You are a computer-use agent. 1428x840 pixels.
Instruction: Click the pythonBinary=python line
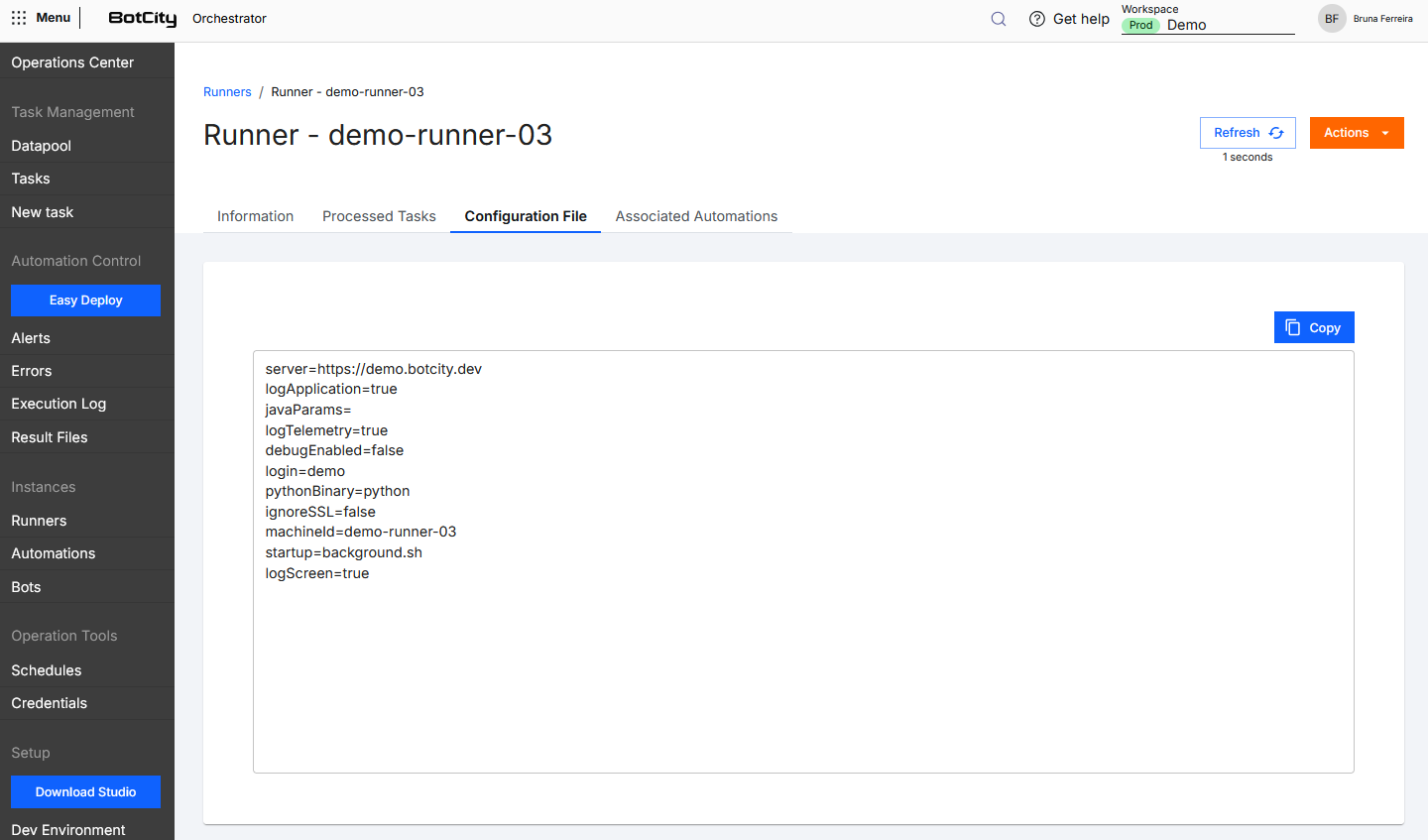tap(337, 491)
